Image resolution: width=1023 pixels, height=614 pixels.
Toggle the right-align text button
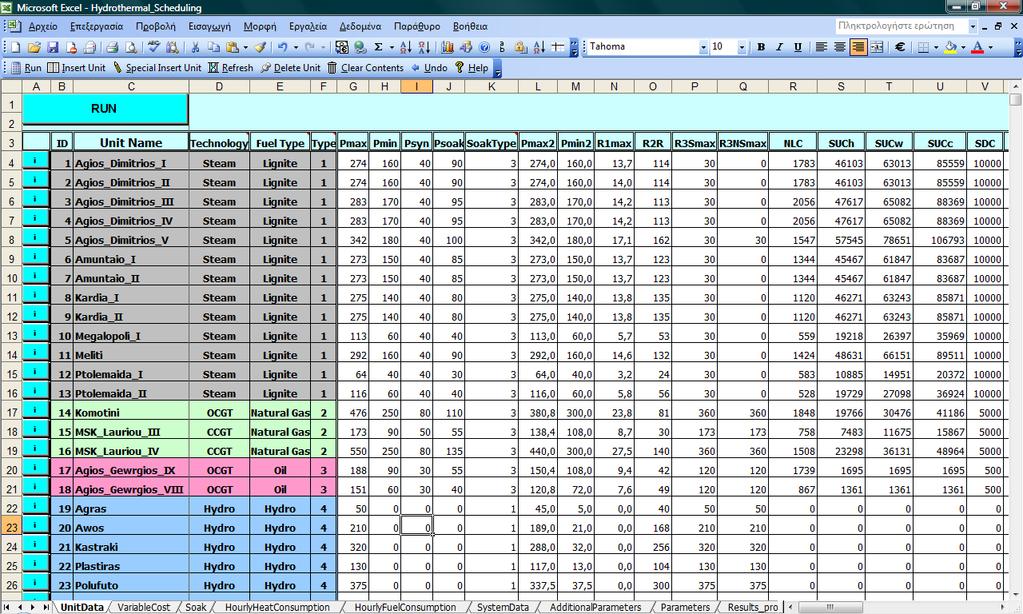click(x=858, y=47)
